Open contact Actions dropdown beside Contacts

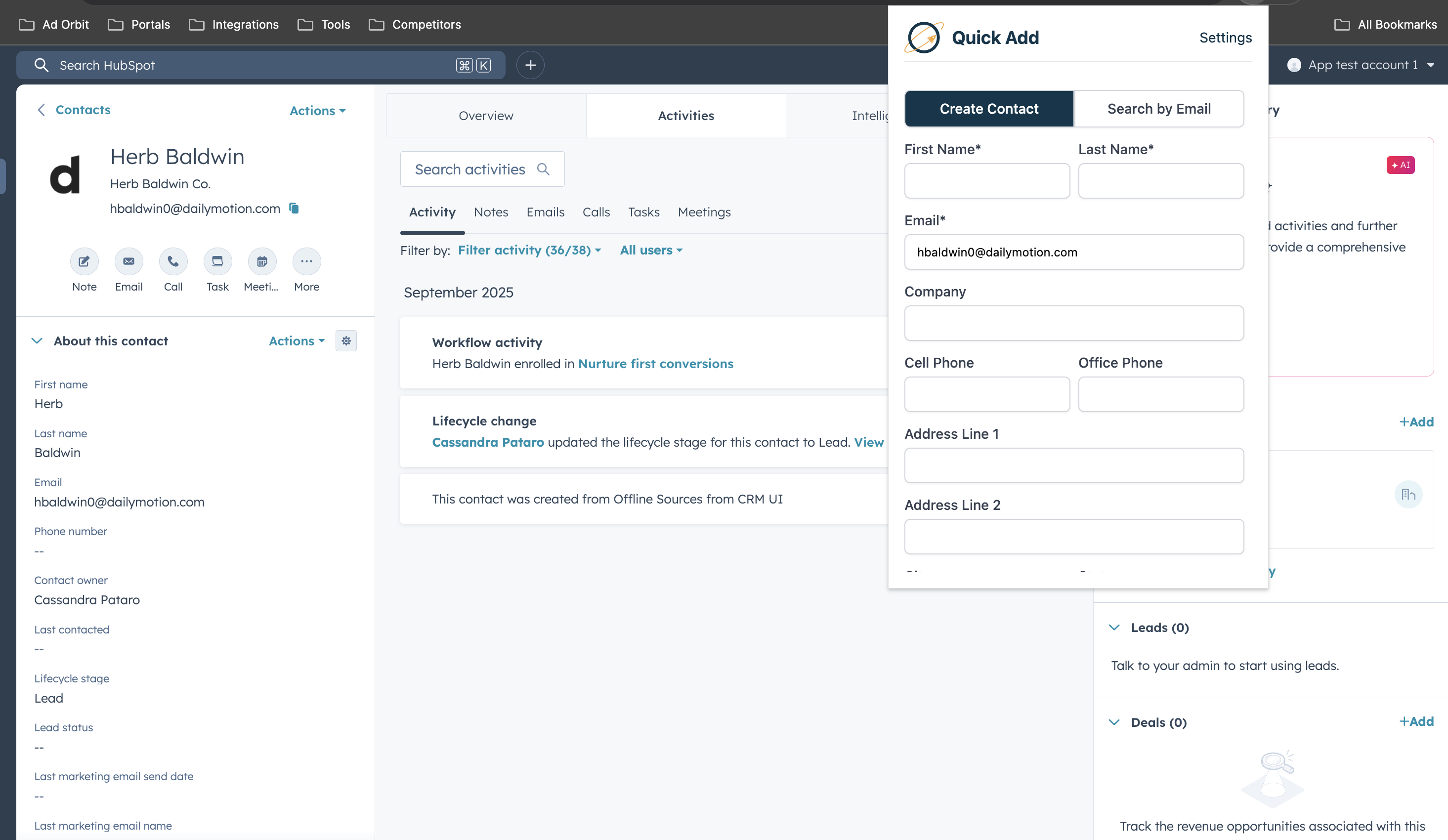pyautogui.click(x=317, y=110)
